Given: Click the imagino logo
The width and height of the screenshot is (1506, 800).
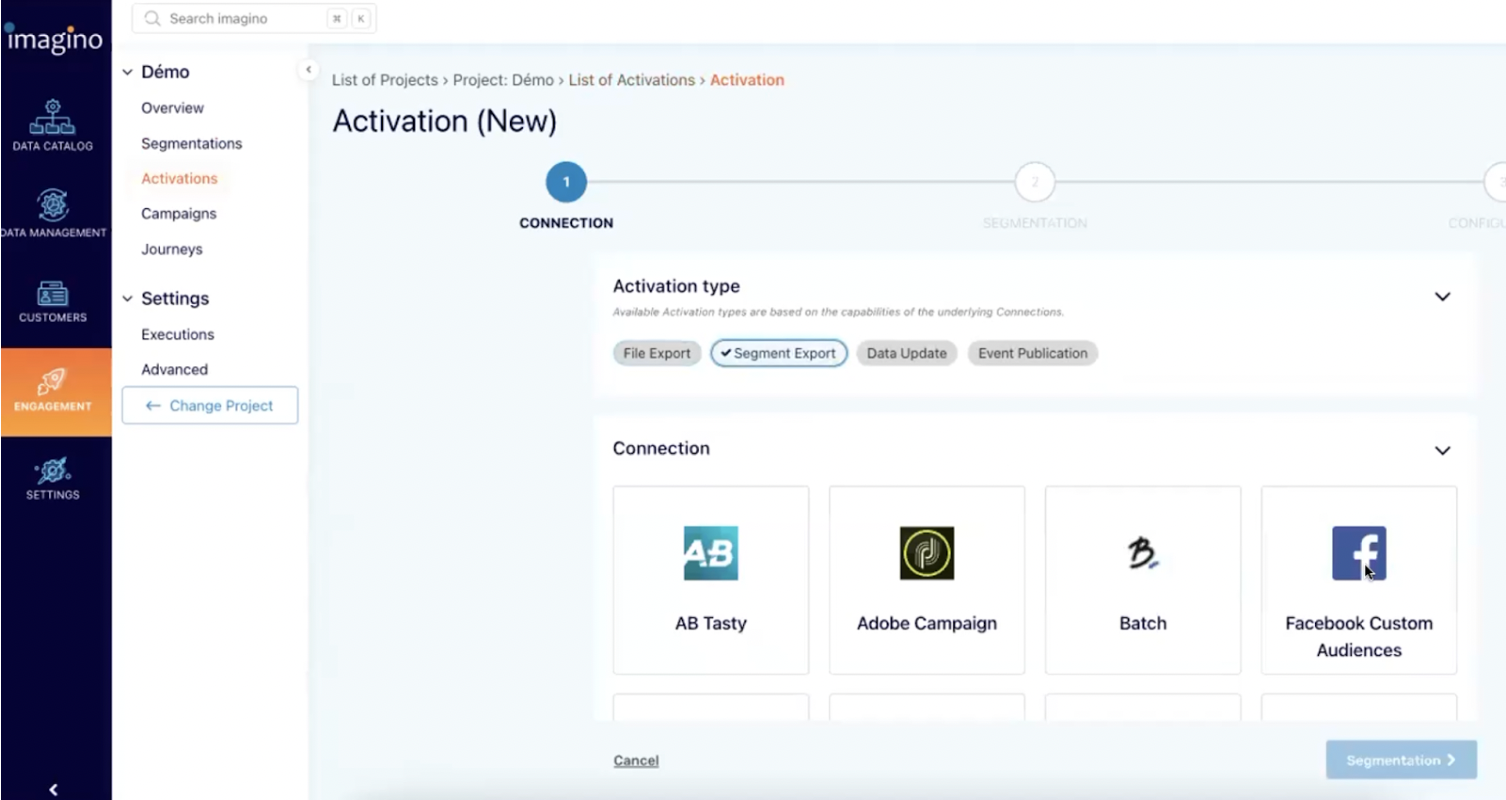Looking at the screenshot, I should [x=53, y=38].
